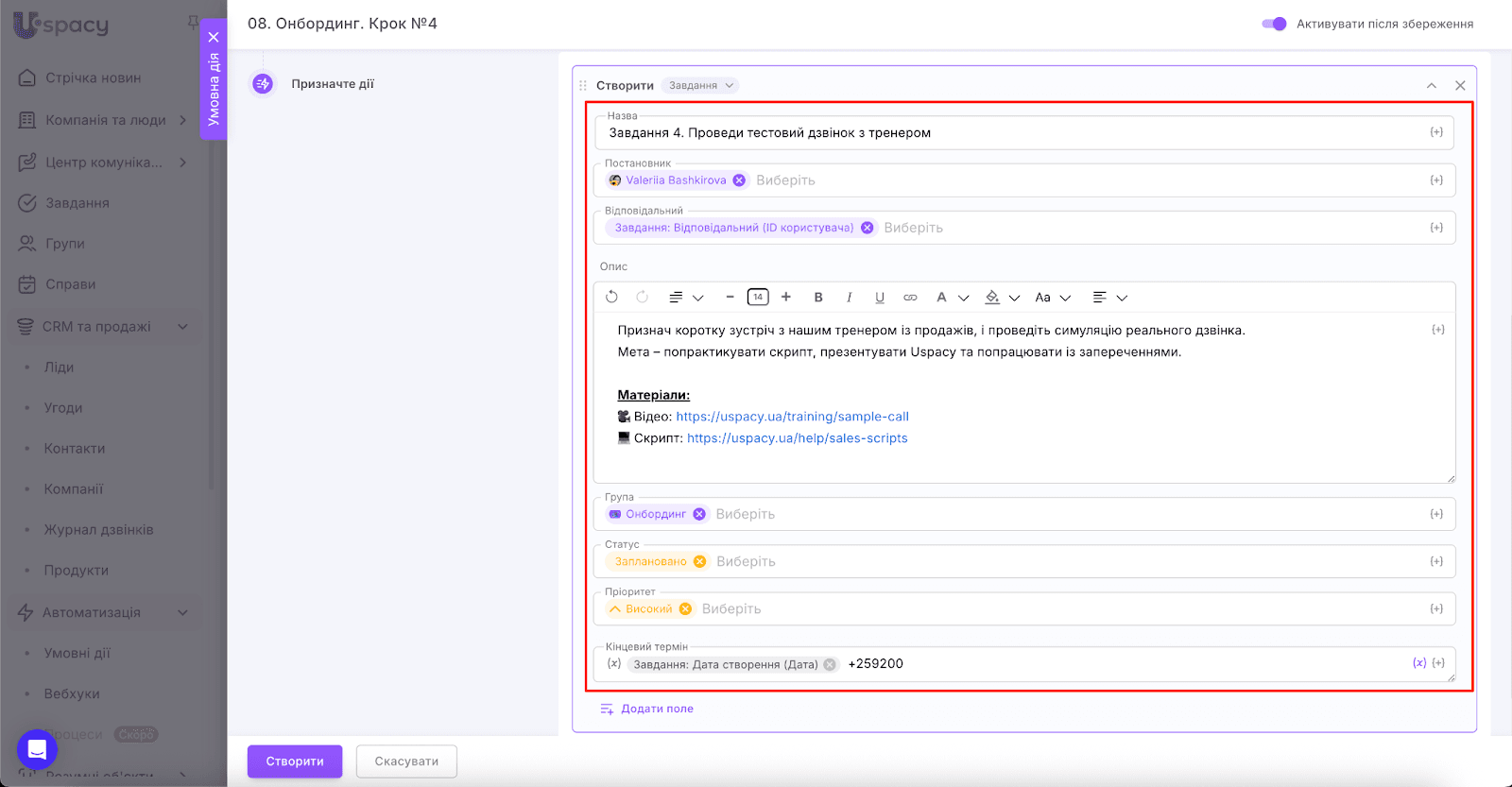Open text alignment dropdown in editor toolbar
The height and width of the screenshot is (787, 1512).
click(1109, 297)
